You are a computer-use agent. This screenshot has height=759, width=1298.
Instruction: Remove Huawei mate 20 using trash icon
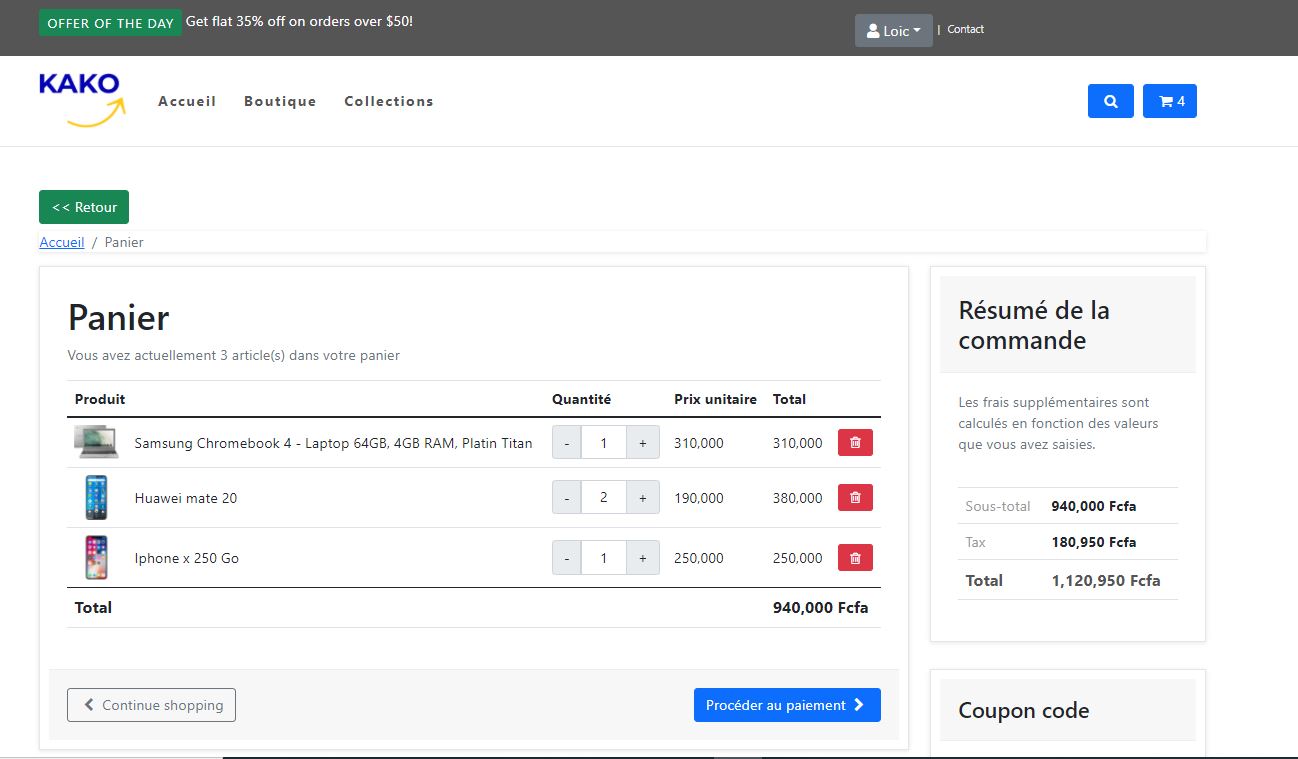855,498
